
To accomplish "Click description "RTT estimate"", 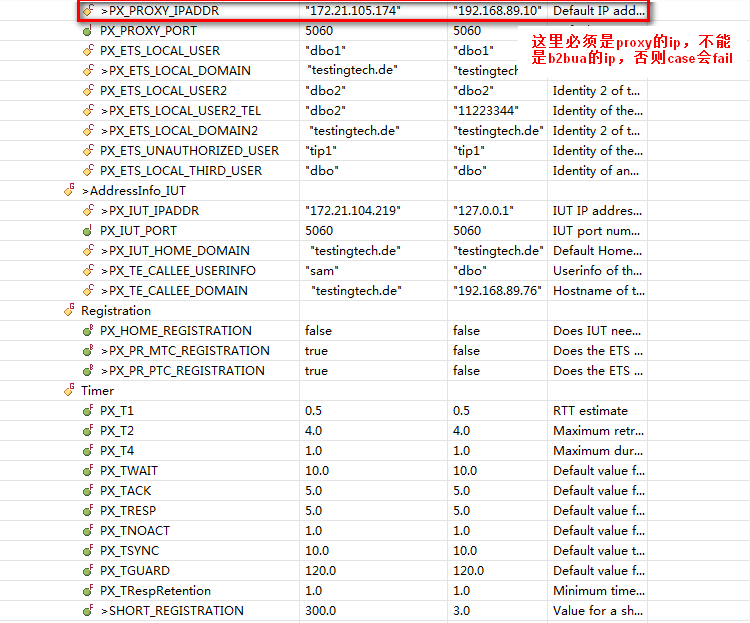I will click(x=590, y=411).
